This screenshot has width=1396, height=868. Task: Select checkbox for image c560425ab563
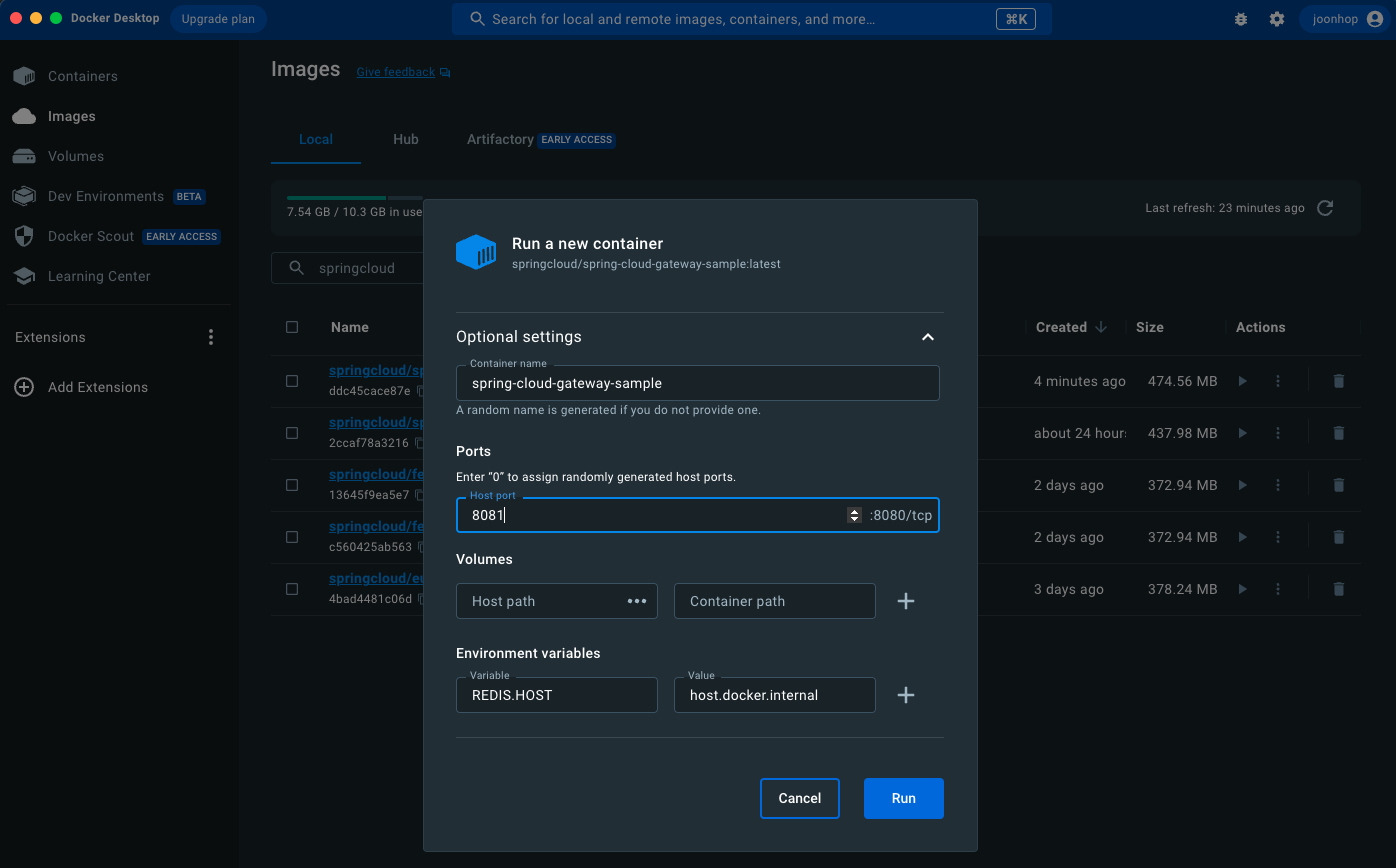click(292, 537)
